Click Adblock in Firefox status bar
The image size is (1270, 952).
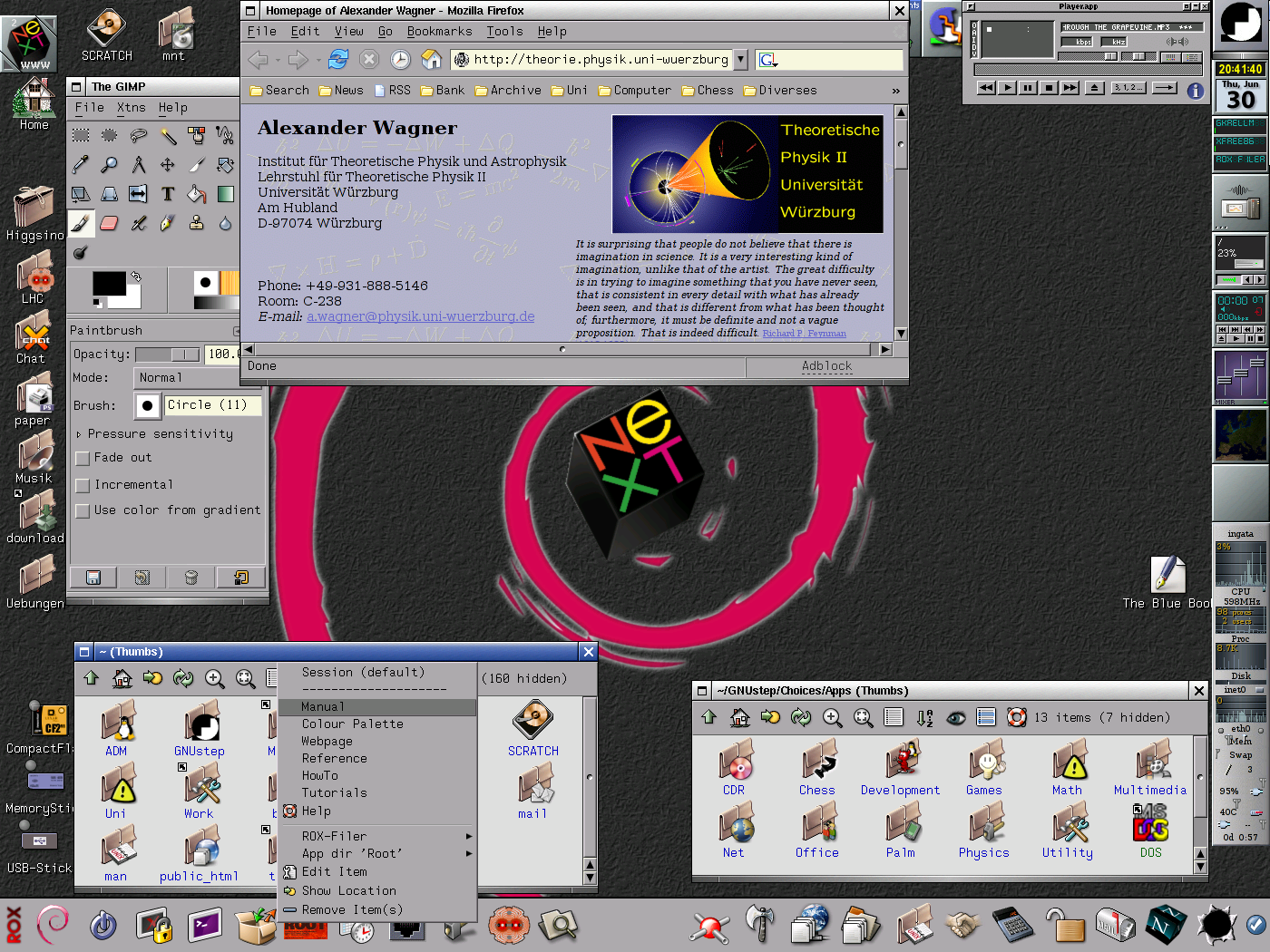tap(826, 366)
